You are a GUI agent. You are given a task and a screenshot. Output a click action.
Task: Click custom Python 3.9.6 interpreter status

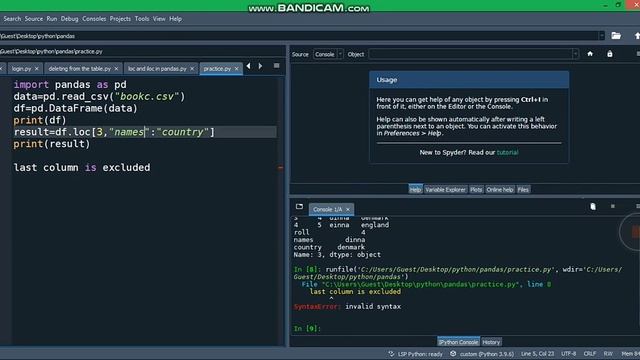(487, 354)
